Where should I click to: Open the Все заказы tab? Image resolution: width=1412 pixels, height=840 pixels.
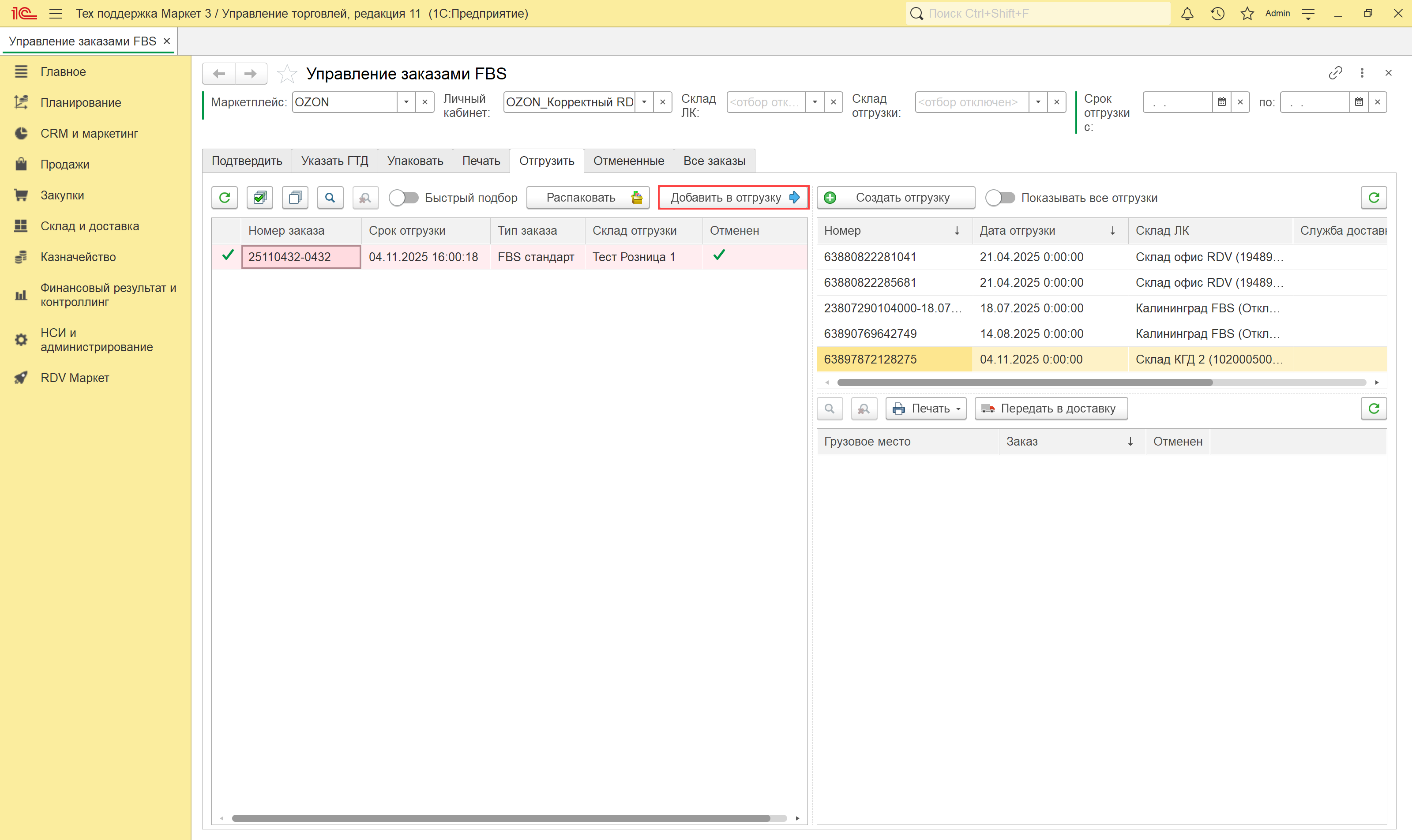(x=714, y=161)
